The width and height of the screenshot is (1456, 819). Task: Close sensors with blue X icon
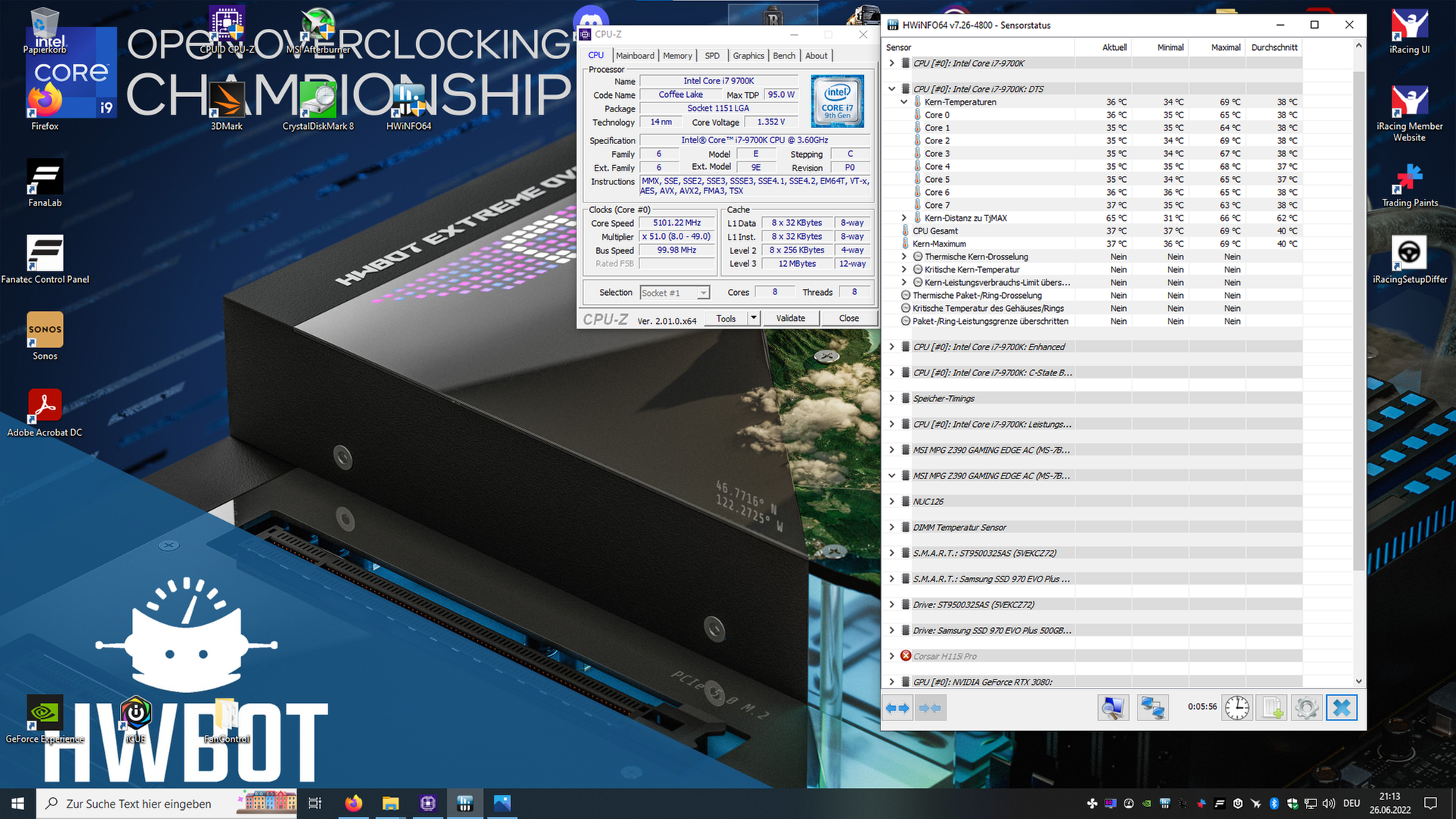tap(1341, 708)
